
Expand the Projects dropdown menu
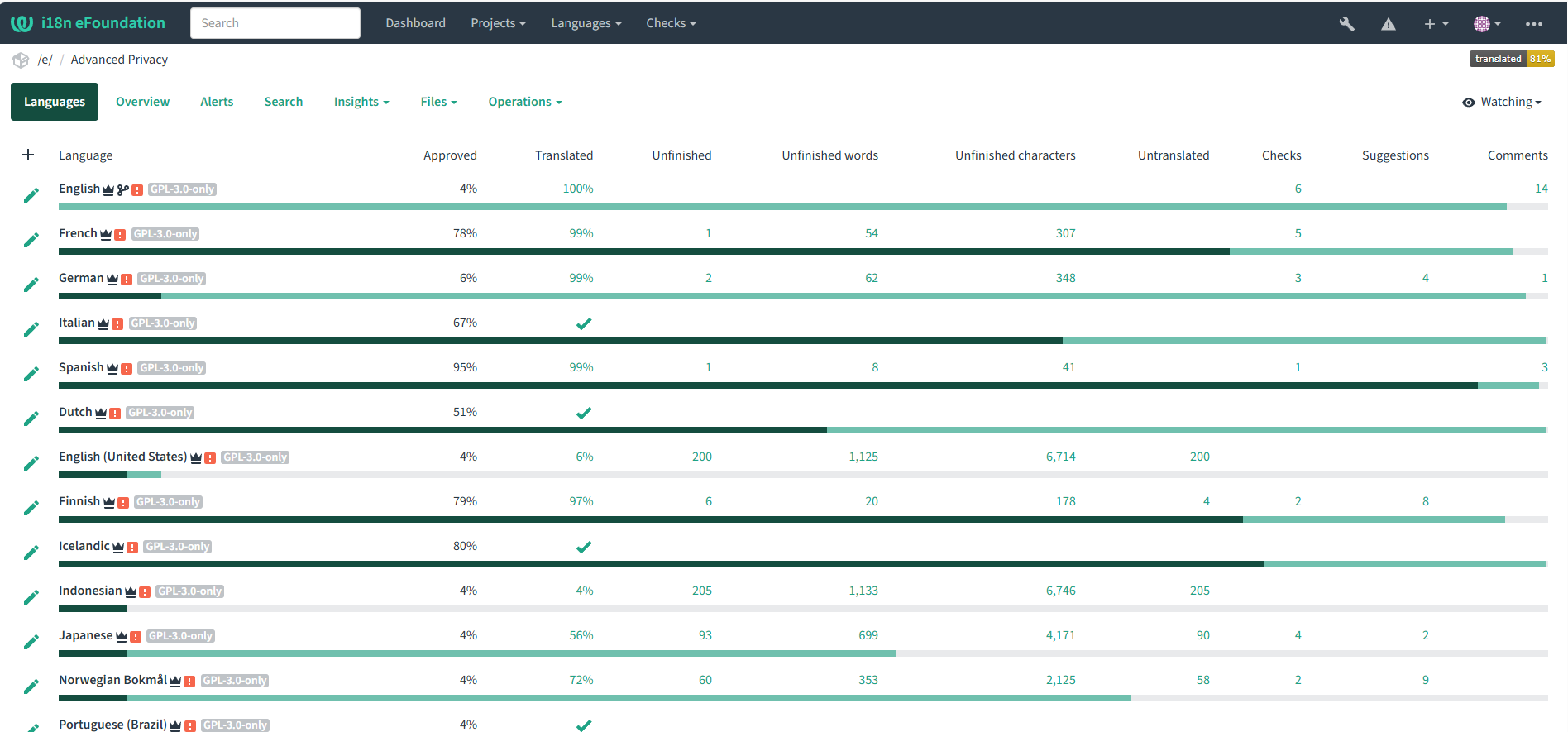498,23
